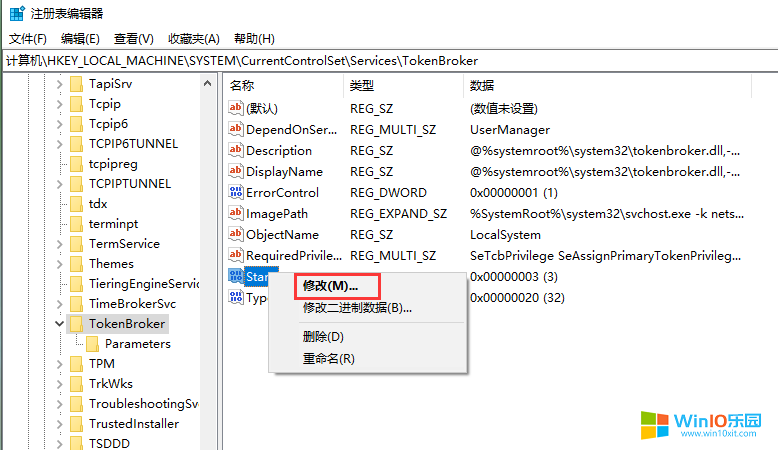This screenshot has width=778, height=450.
Task: Click the 0x00000020 (32) data cell
Action: click(x=517, y=297)
